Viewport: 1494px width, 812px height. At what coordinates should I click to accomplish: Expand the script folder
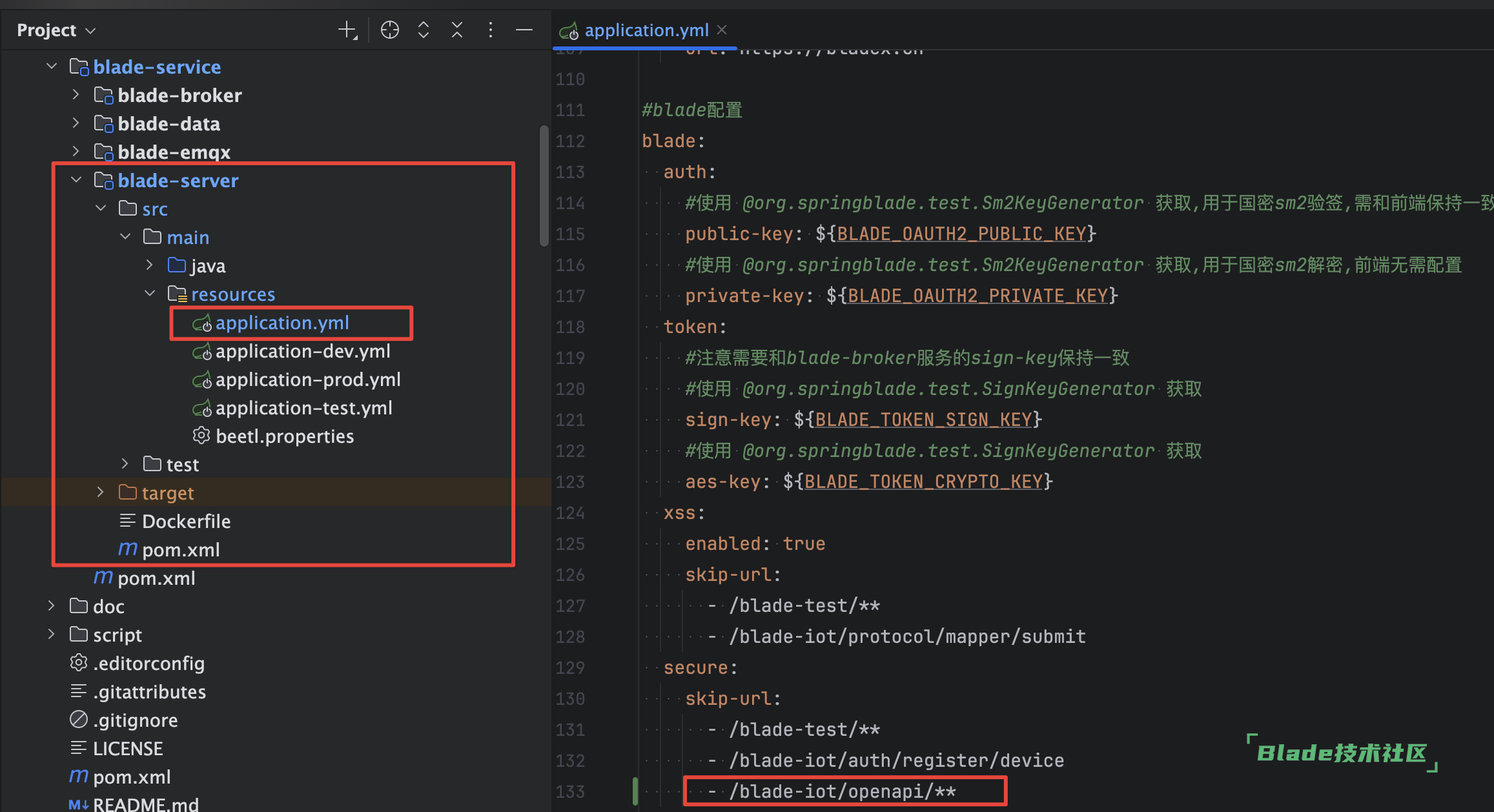coord(52,634)
